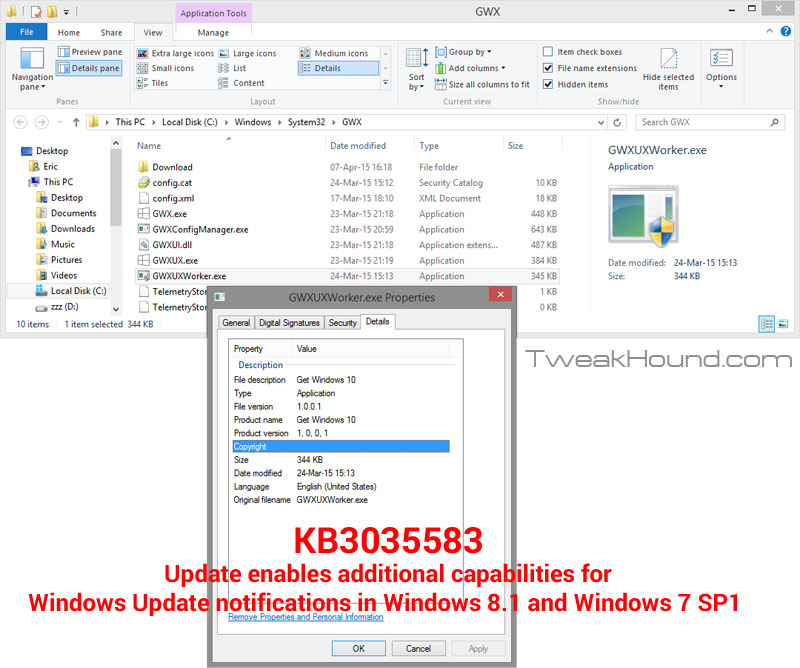
Task: Open the Navigation pane menu
Action: pos(32,68)
